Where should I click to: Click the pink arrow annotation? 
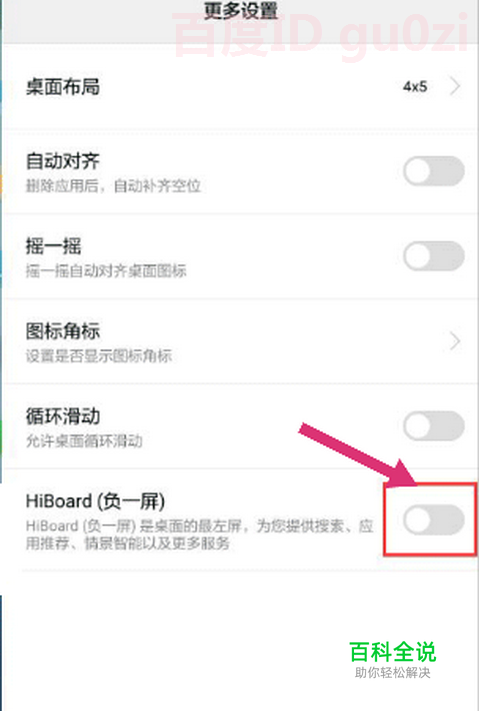358,455
